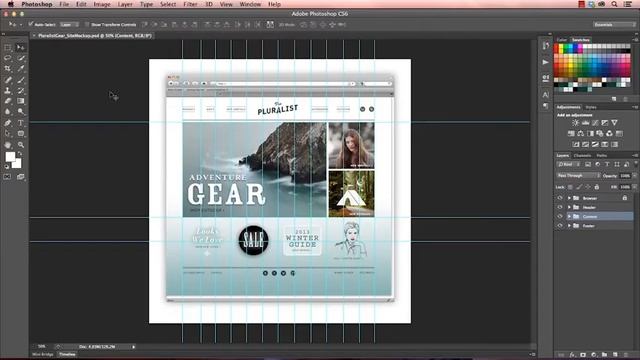Add a Vibrance adjustment
This screenshot has width=640, height=360.
click(x=614, y=123)
